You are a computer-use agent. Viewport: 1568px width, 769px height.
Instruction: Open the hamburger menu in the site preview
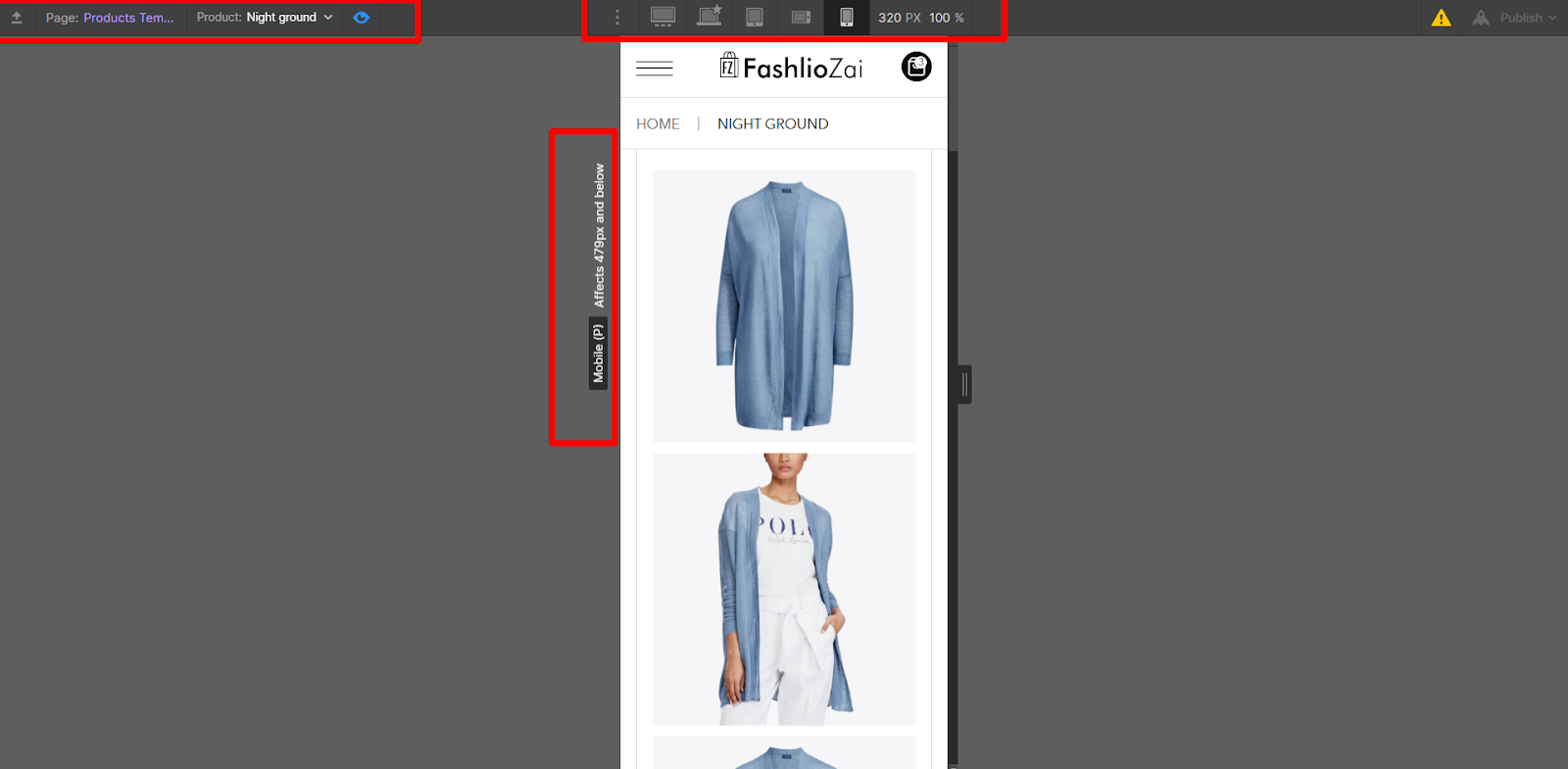[655, 69]
